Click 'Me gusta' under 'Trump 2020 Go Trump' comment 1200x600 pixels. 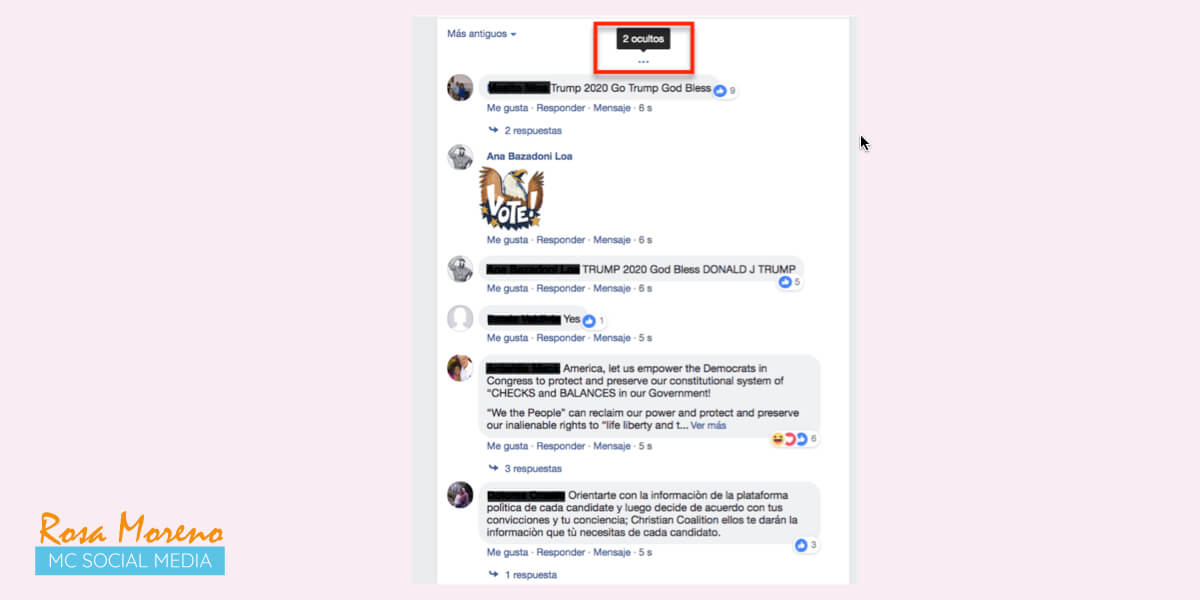[507, 108]
